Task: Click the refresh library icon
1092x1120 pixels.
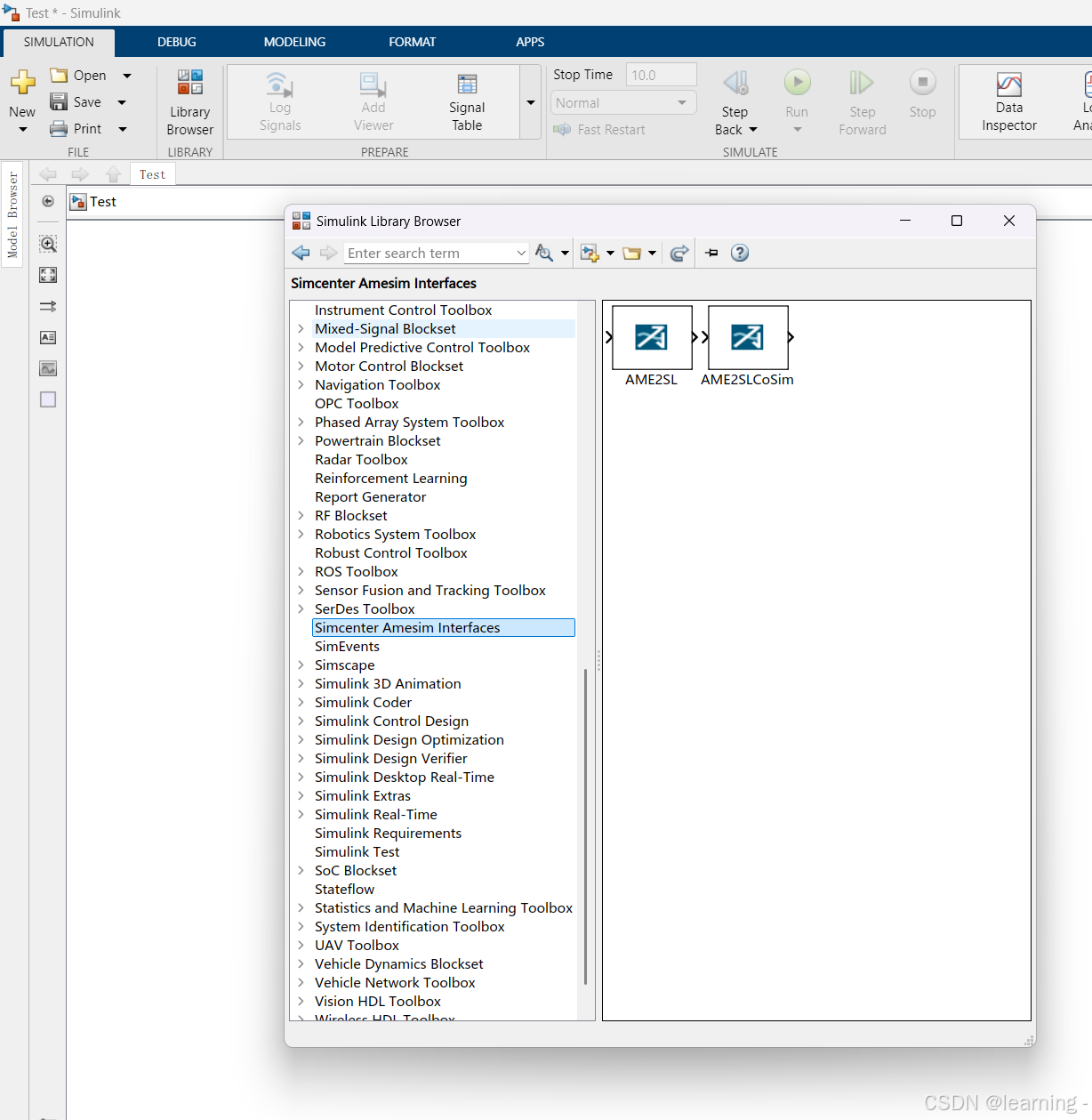Action: (x=678, y=253)
